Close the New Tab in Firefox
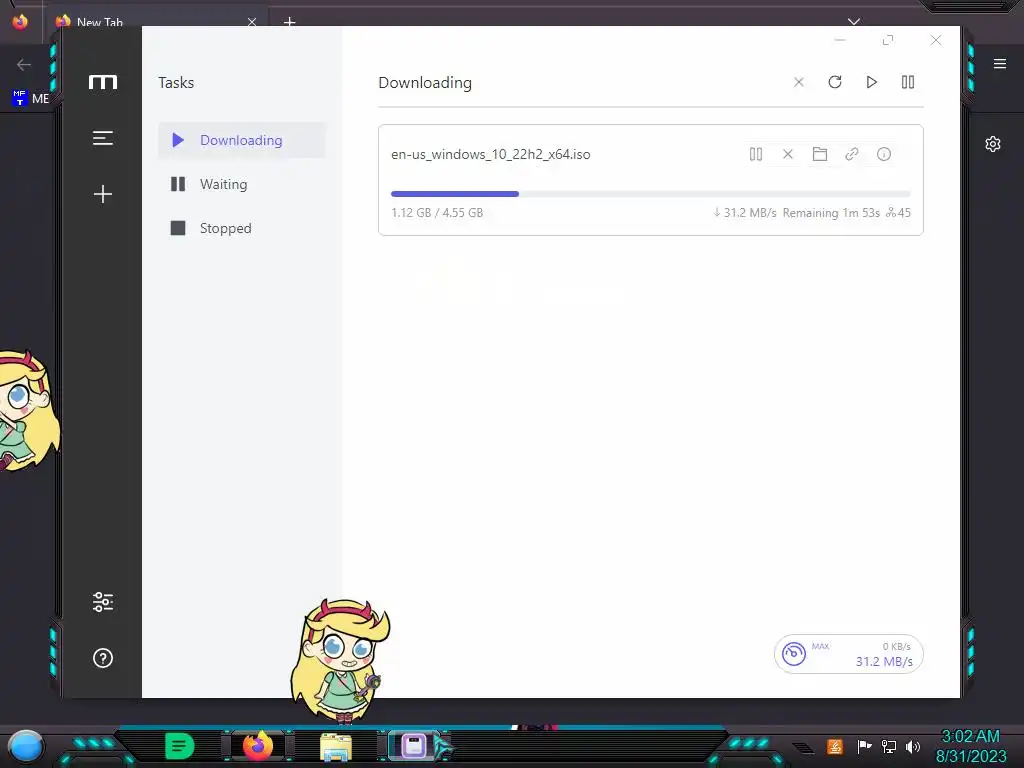1024x768 pixels. [252, 22]
